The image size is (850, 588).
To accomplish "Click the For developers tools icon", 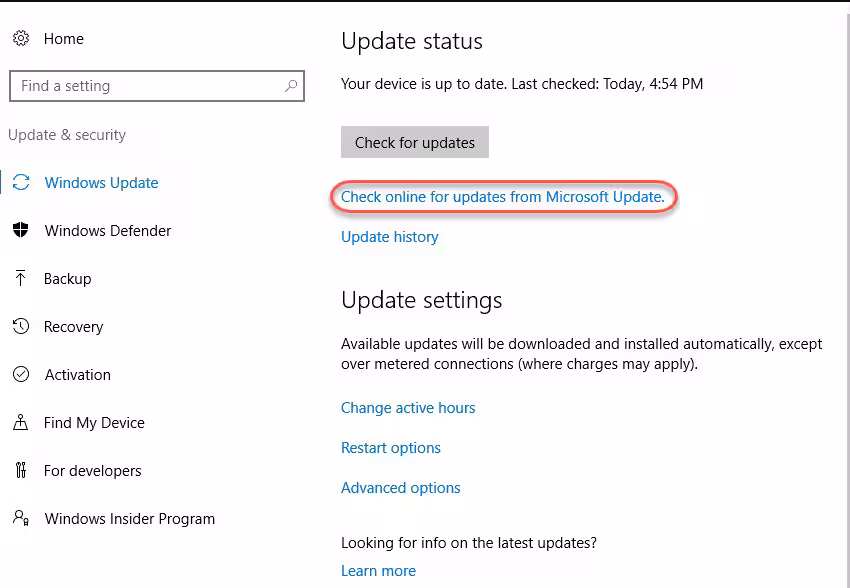I will pos(21,471).
